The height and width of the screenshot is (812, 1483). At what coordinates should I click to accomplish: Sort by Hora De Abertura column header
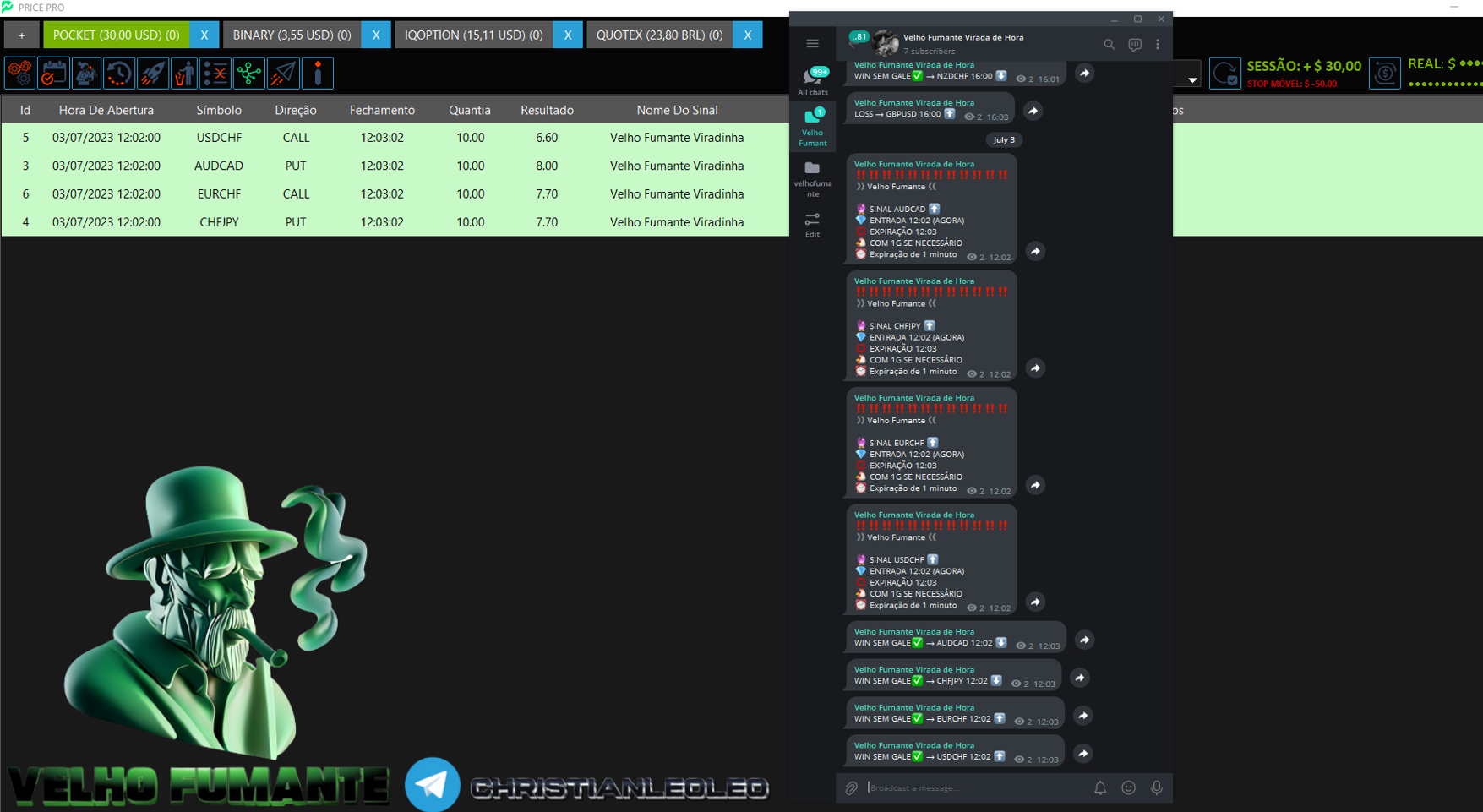pos(106,110)
